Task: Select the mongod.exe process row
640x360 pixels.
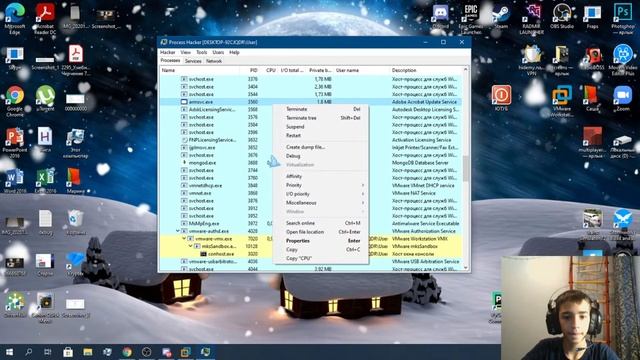Action: point(311,163)
